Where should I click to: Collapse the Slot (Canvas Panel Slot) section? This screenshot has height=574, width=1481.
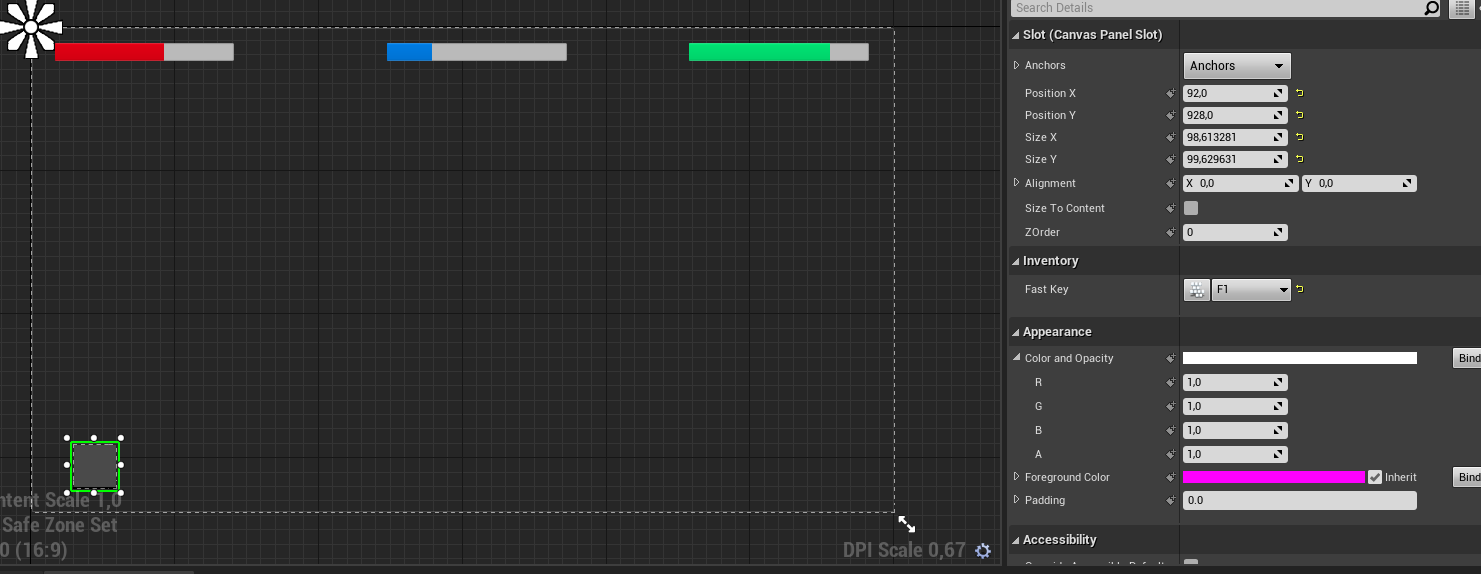pyautogui.click(x=1016, y=35)
